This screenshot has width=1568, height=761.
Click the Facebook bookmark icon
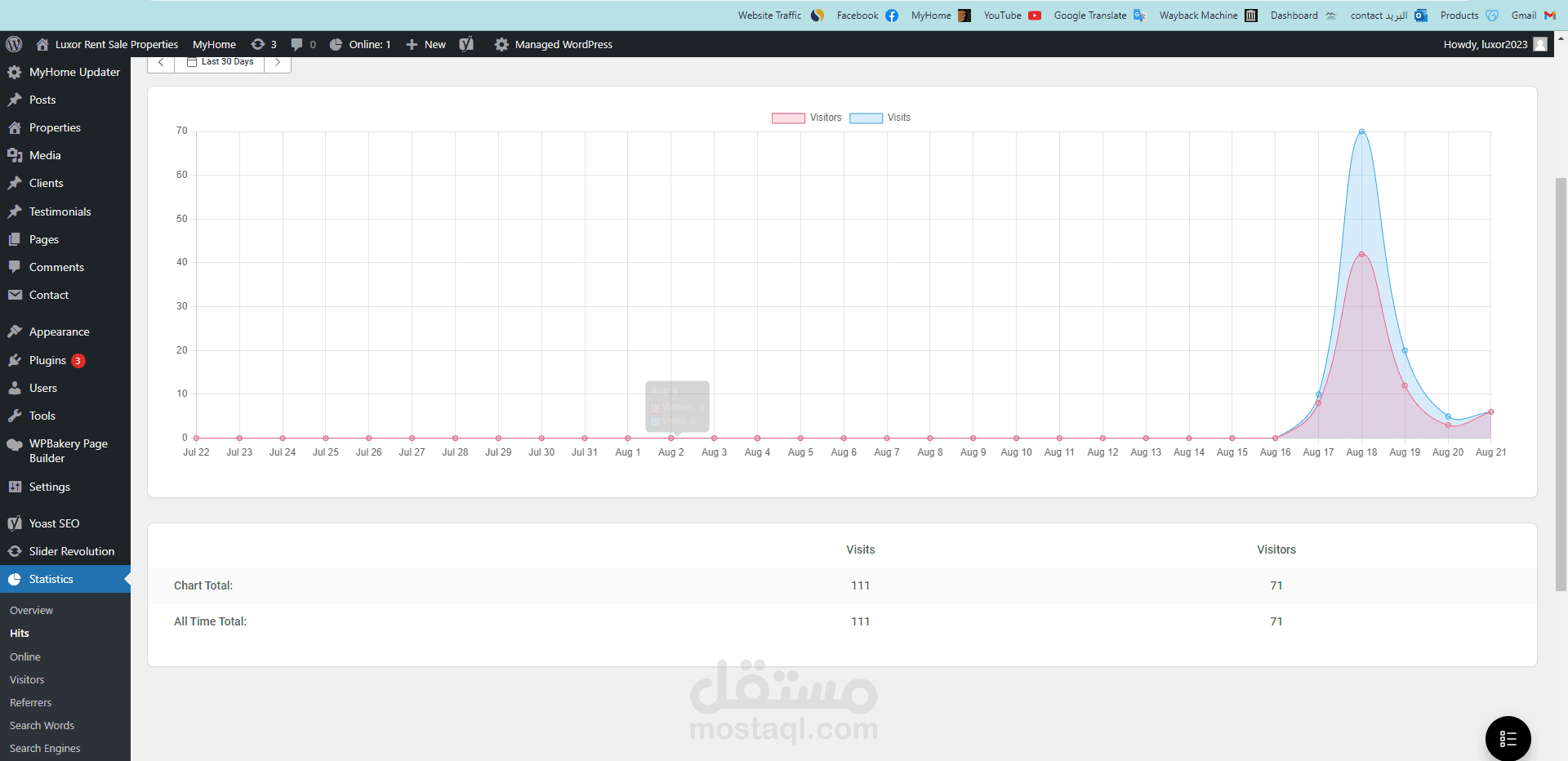(x=892, y=16)
